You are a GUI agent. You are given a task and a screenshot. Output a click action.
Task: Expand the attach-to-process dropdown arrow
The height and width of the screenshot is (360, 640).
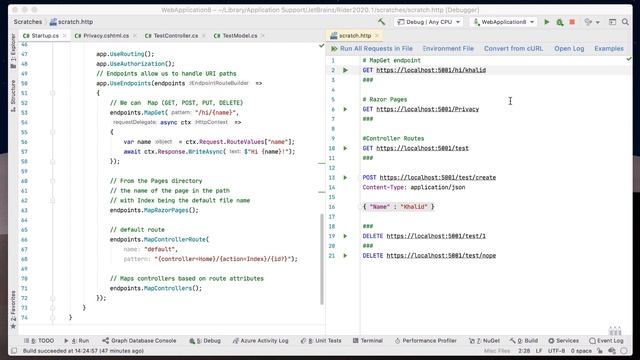pos(598,22)
